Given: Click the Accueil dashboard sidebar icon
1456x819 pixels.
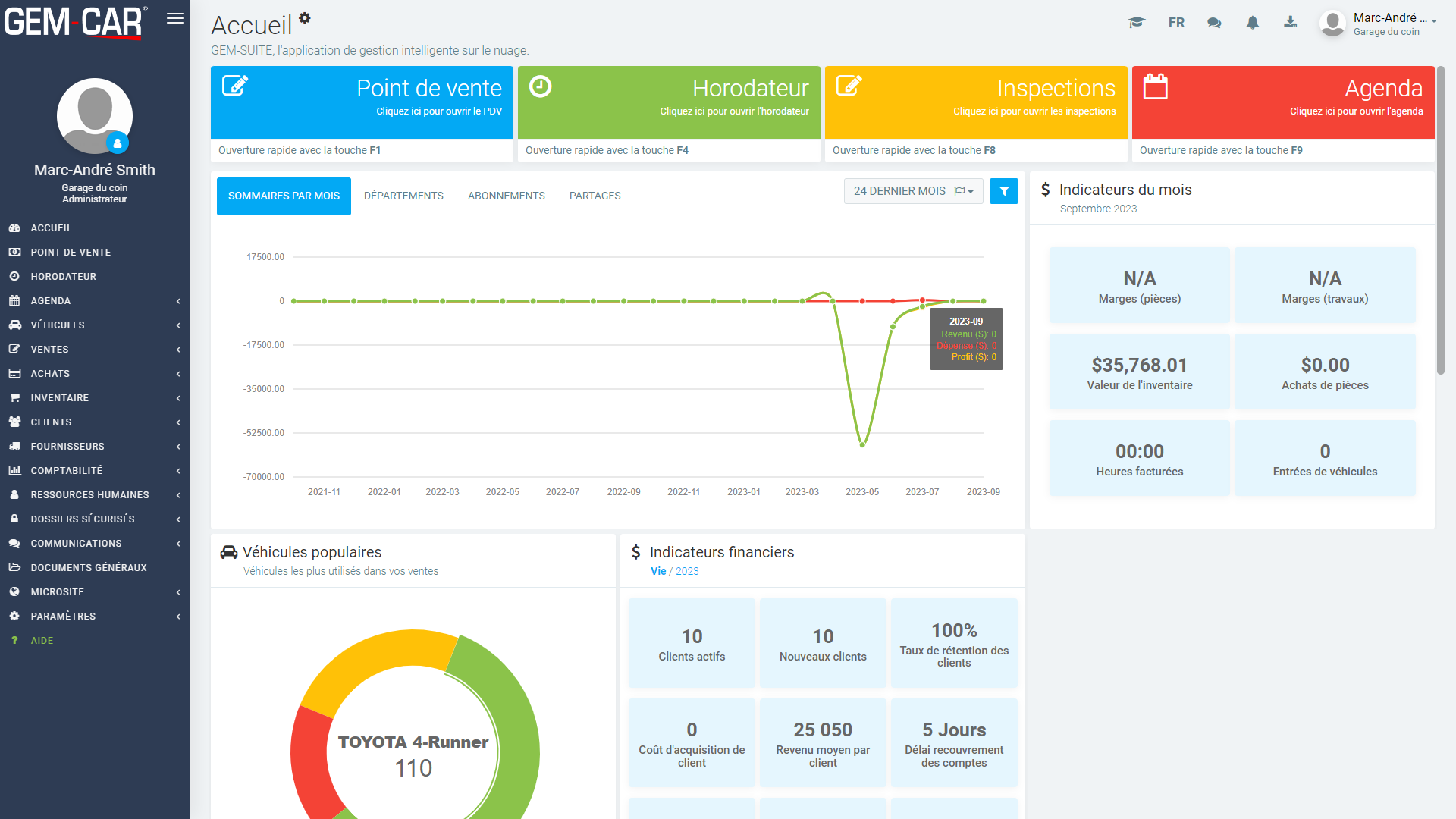Looking at the screenshot, I should click(x=14, y=227).
